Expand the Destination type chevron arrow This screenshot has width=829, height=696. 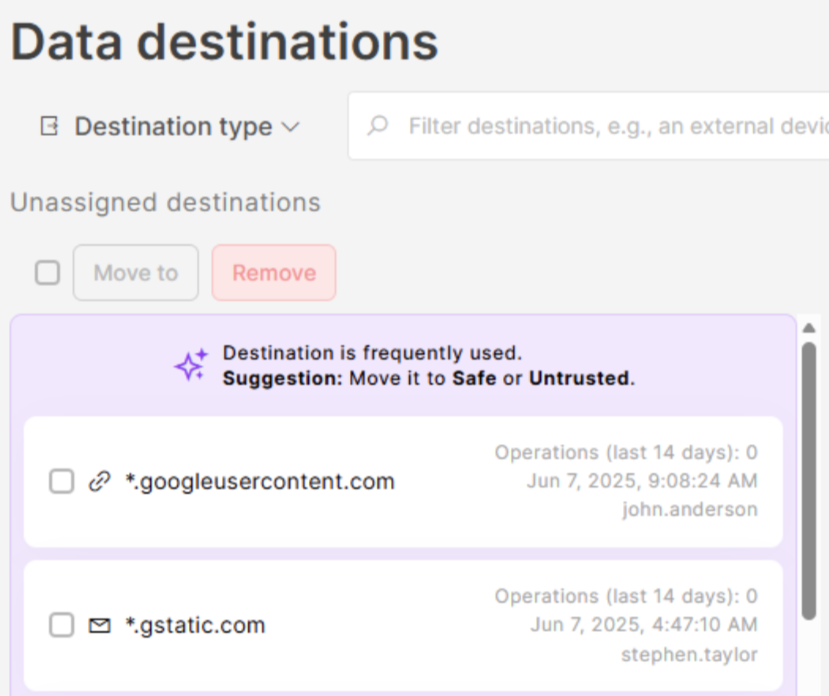click(x=290, y=127)
